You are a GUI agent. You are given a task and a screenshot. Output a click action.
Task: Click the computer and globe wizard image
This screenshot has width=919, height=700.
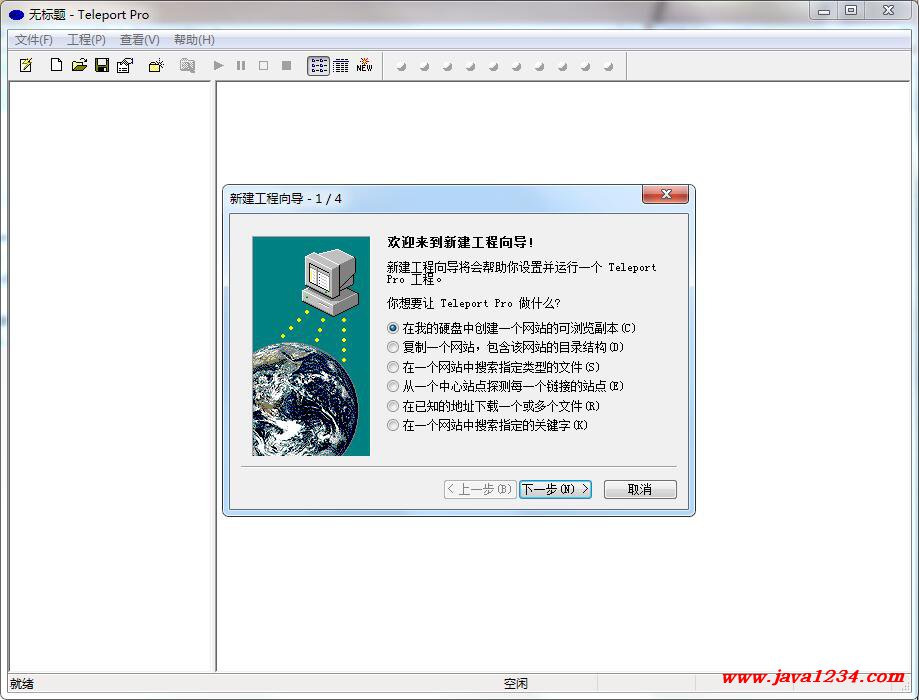point(311,346)
